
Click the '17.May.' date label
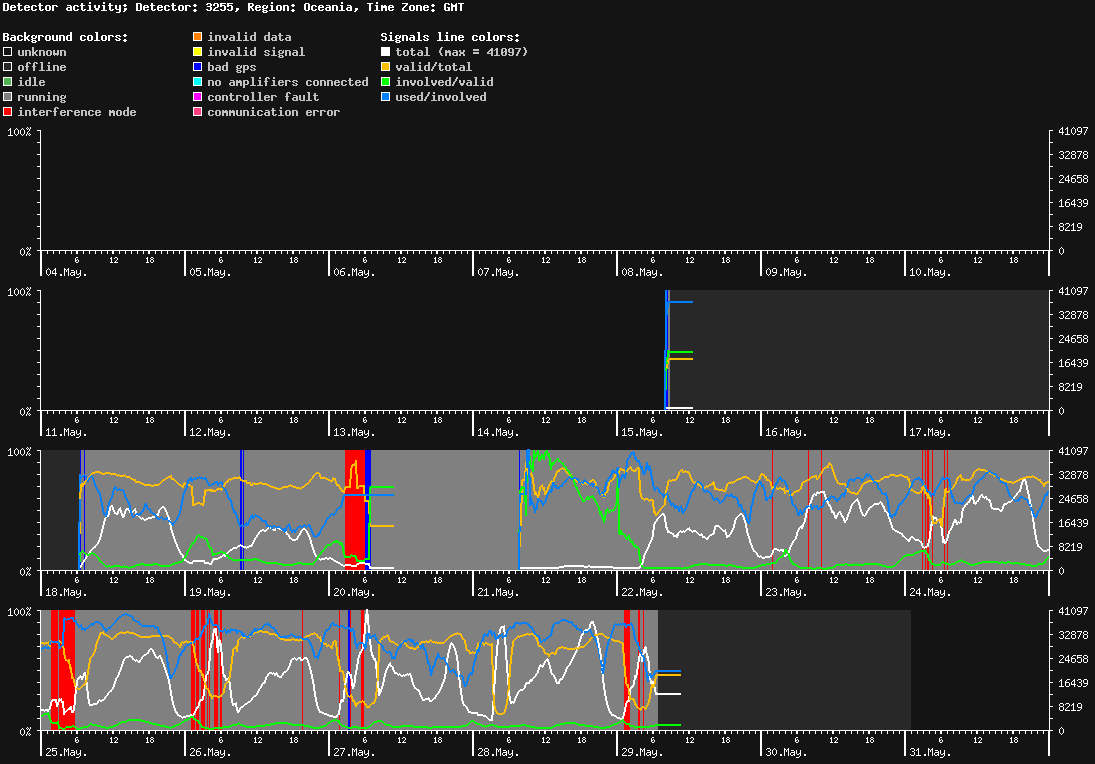pyautogui.click(x=930, y=432)
